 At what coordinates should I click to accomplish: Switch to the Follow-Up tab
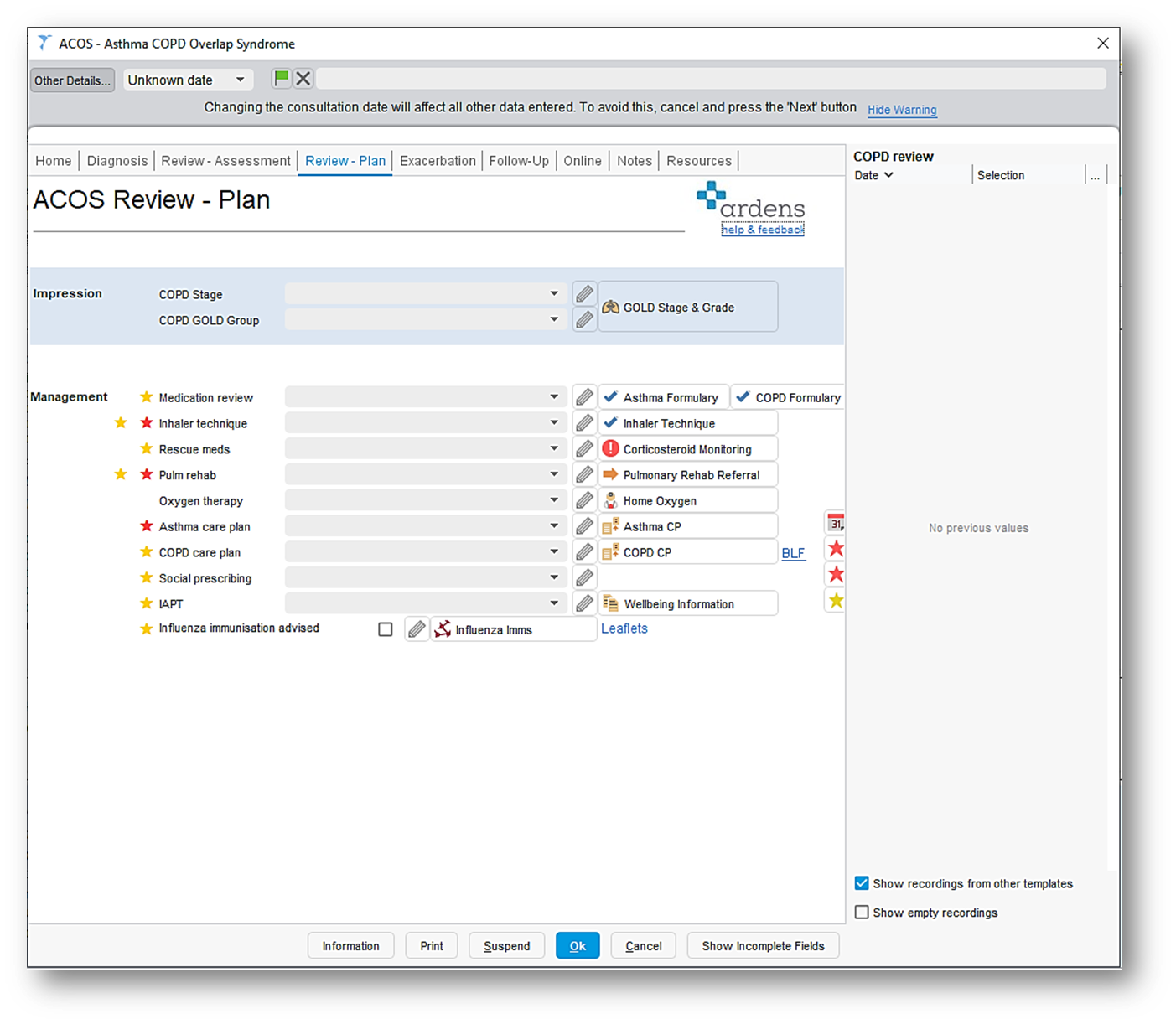coord(519,161)
